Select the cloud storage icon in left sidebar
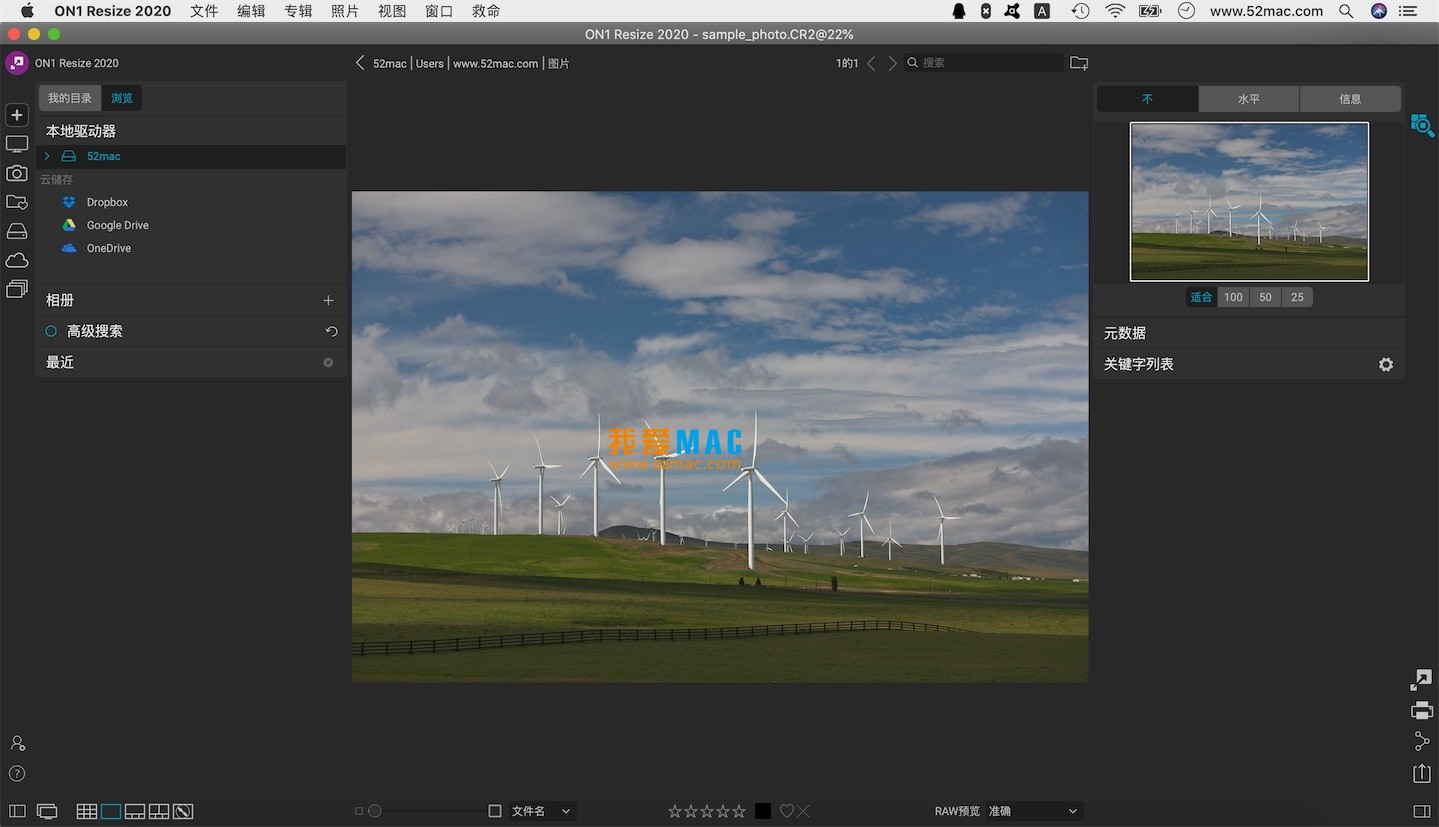This screenshot has height=827, width=1439. point(16,260)
